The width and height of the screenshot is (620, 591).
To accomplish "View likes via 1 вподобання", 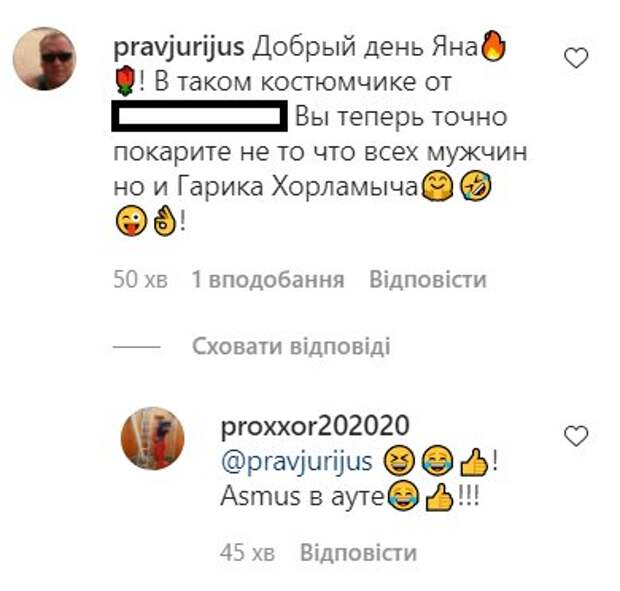I will click(268, 279).
